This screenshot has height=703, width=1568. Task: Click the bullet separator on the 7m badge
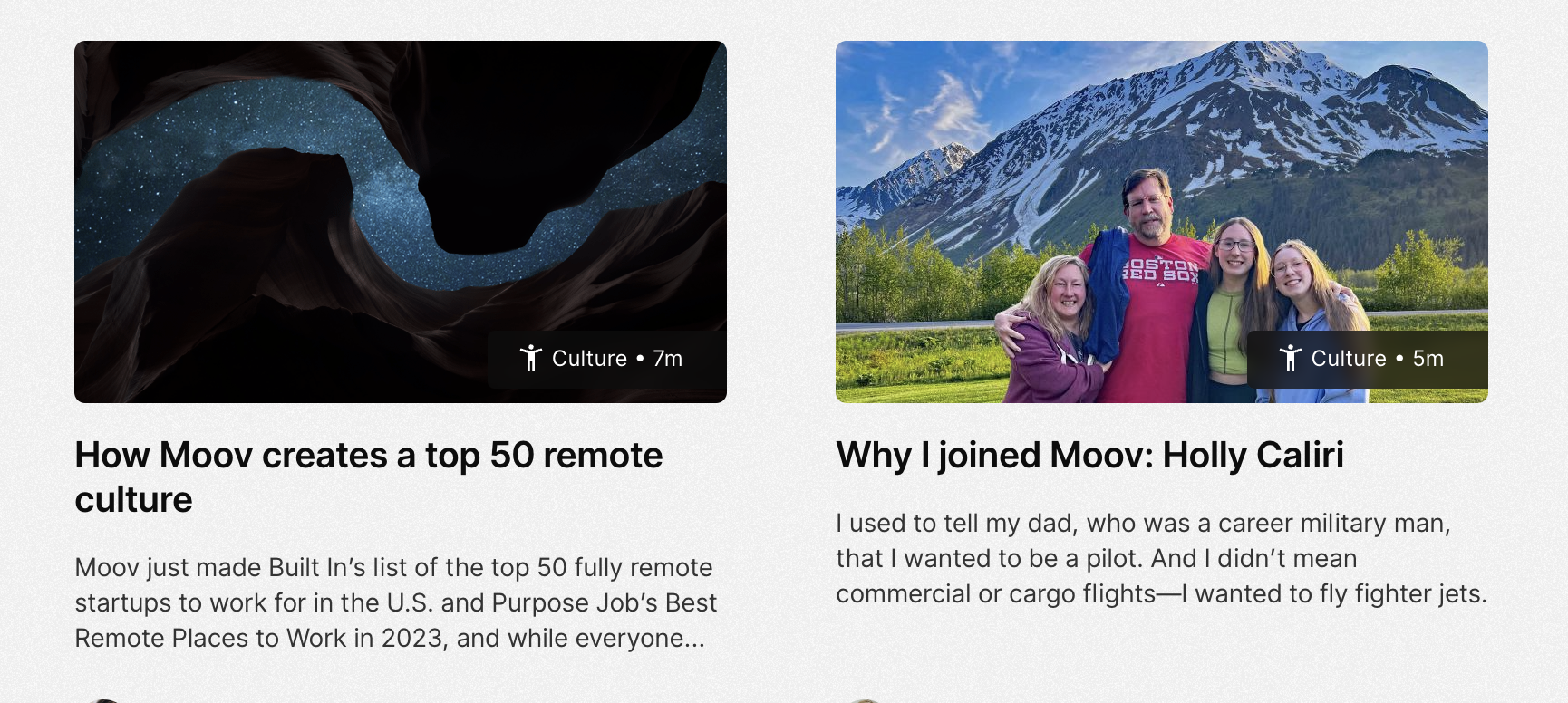(640, 359)
